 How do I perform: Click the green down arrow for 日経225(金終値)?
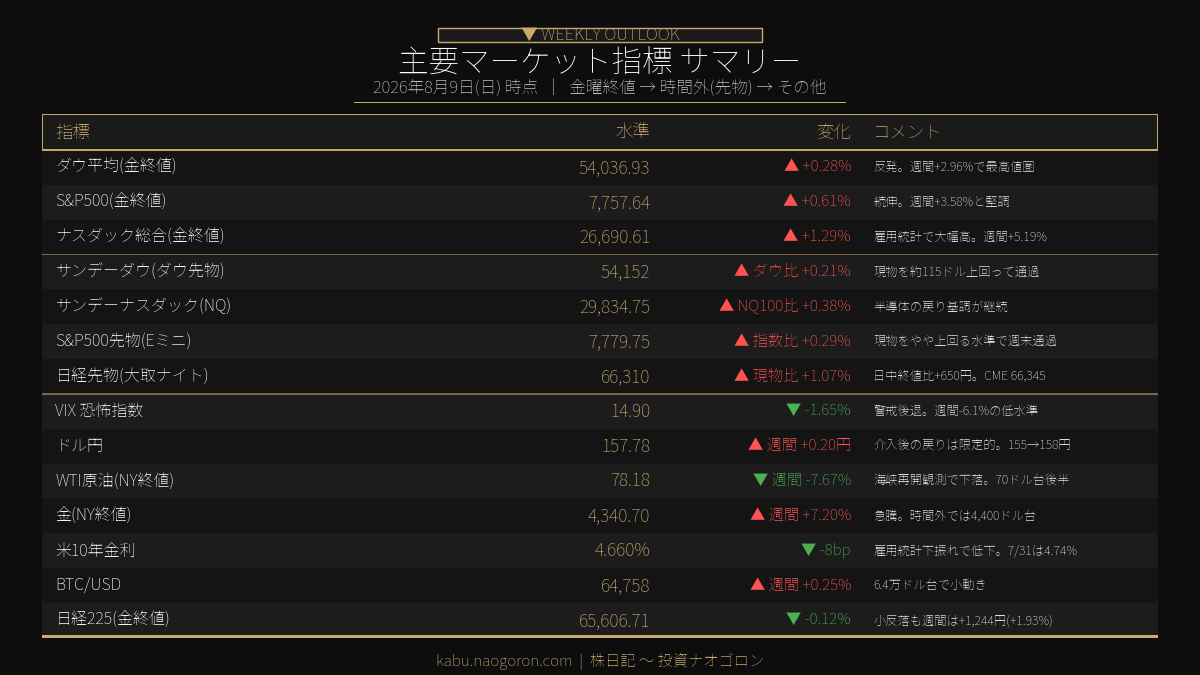[793, 619]
